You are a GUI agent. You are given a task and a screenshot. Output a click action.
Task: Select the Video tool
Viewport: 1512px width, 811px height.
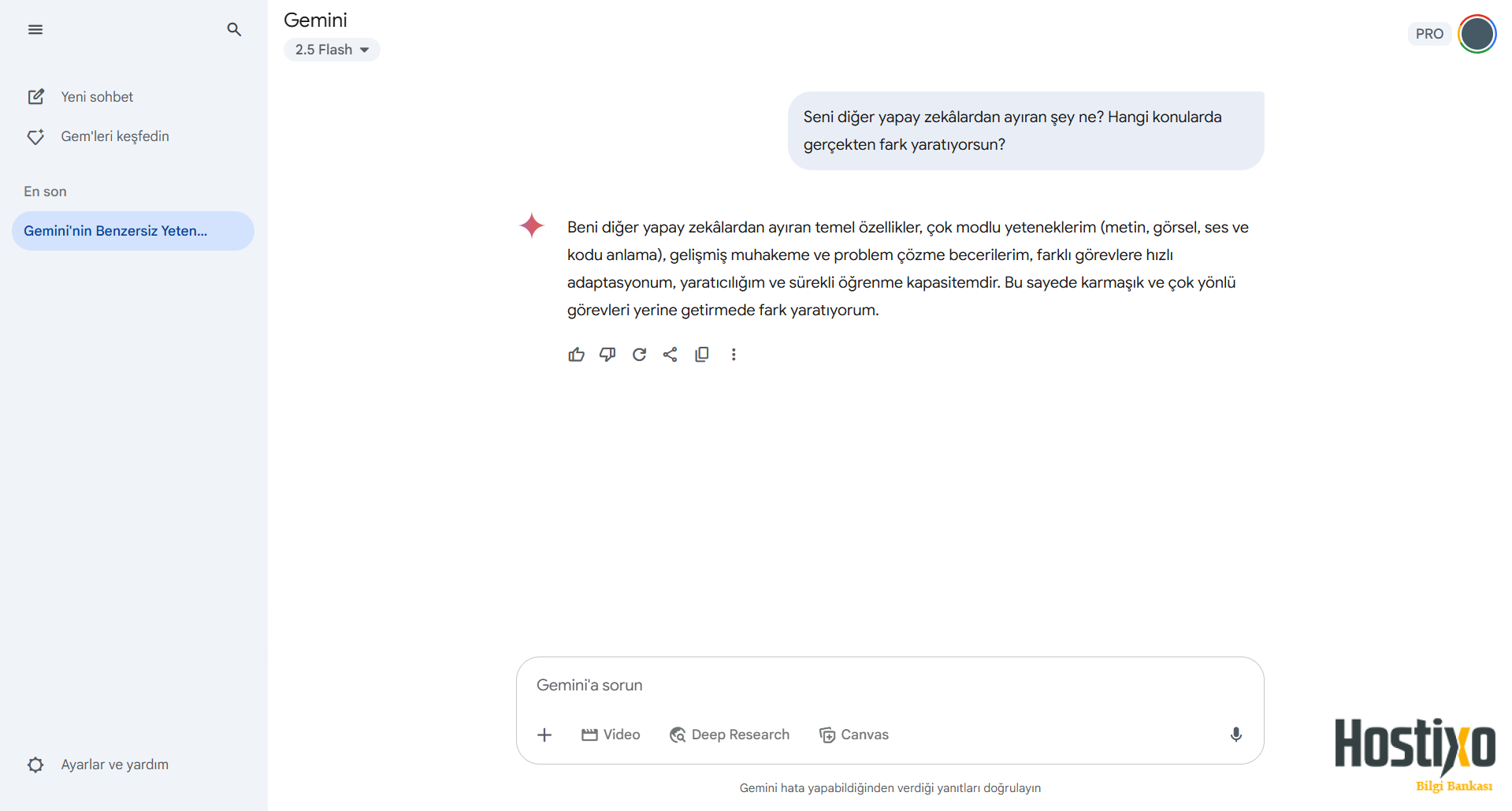(611, 735)
